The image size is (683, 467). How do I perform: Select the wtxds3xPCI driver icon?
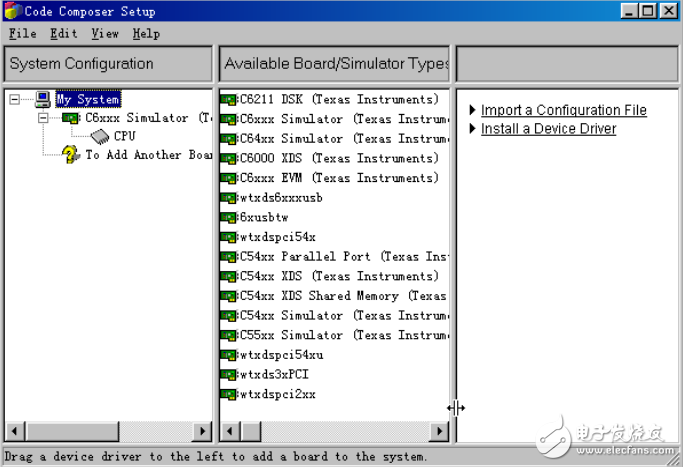(228, 375)
